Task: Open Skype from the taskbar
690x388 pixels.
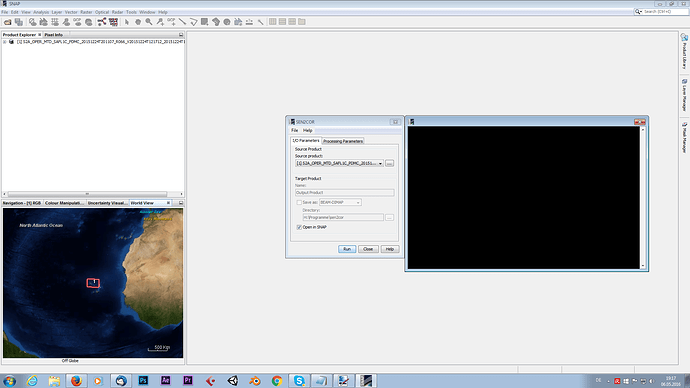Action: click(x=299, y=381)
